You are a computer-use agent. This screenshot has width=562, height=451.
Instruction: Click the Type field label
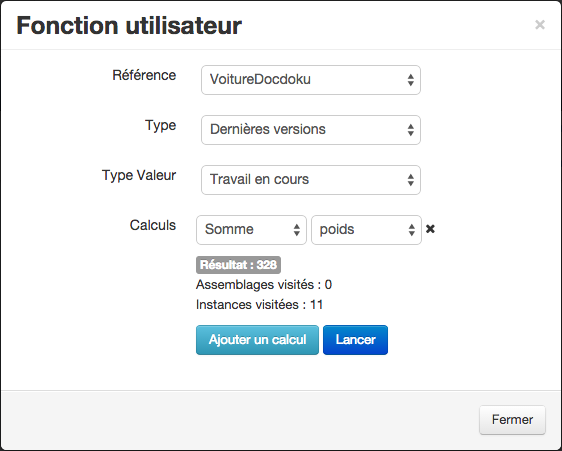coord(160,125)
